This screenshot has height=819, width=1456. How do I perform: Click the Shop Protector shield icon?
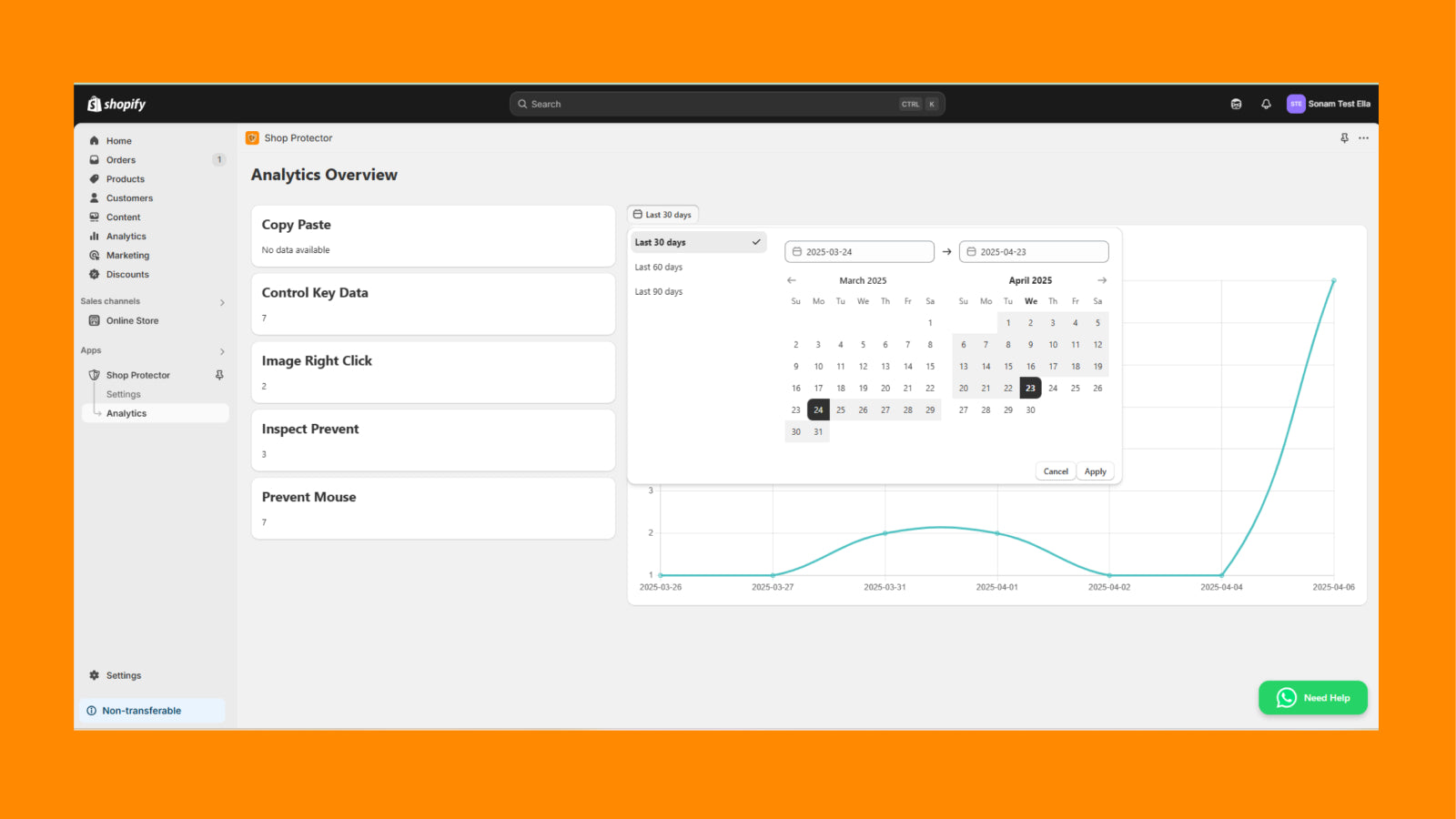tap(95, 374)
